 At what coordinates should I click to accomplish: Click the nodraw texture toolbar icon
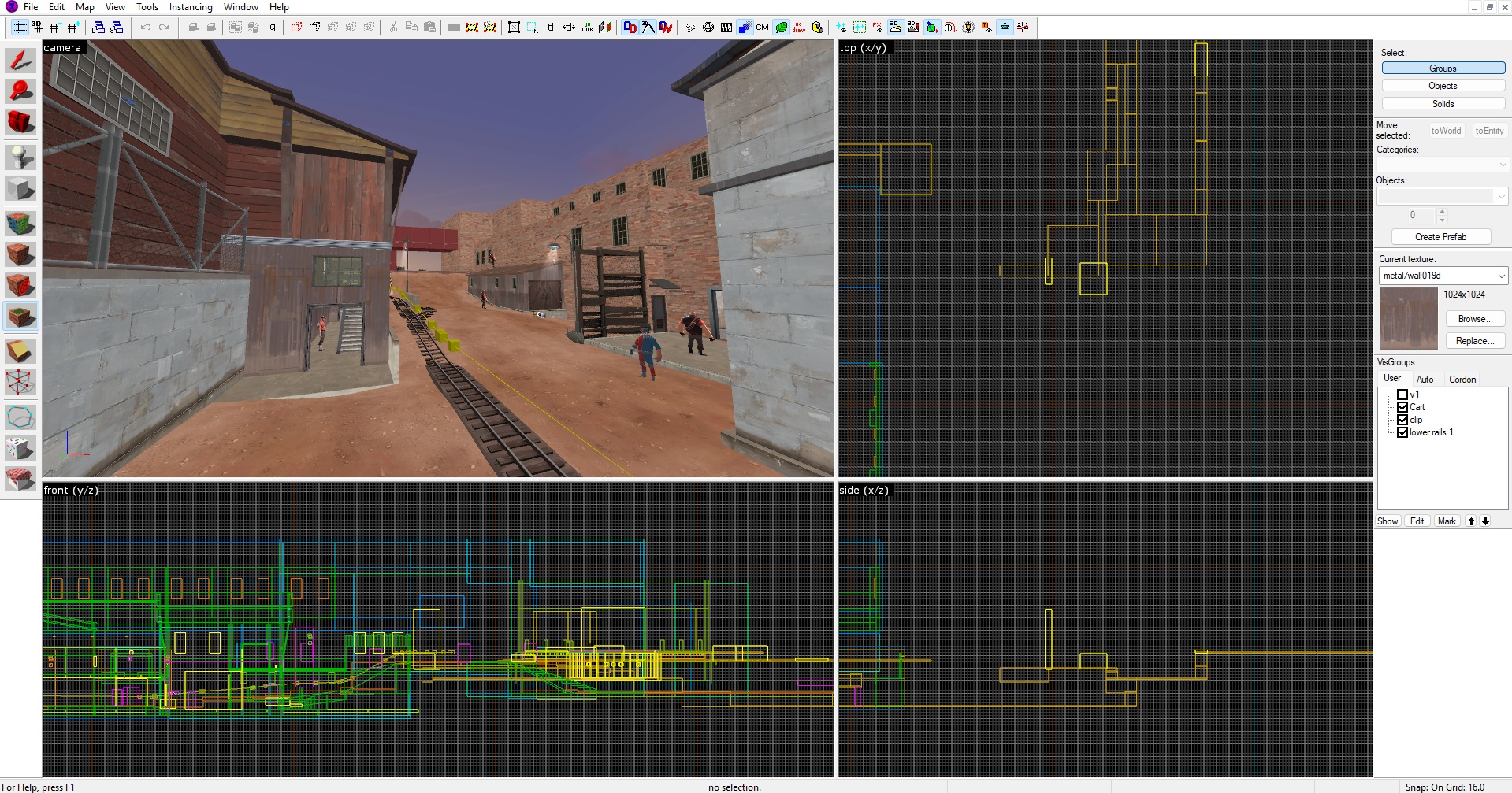click(799, 28)
